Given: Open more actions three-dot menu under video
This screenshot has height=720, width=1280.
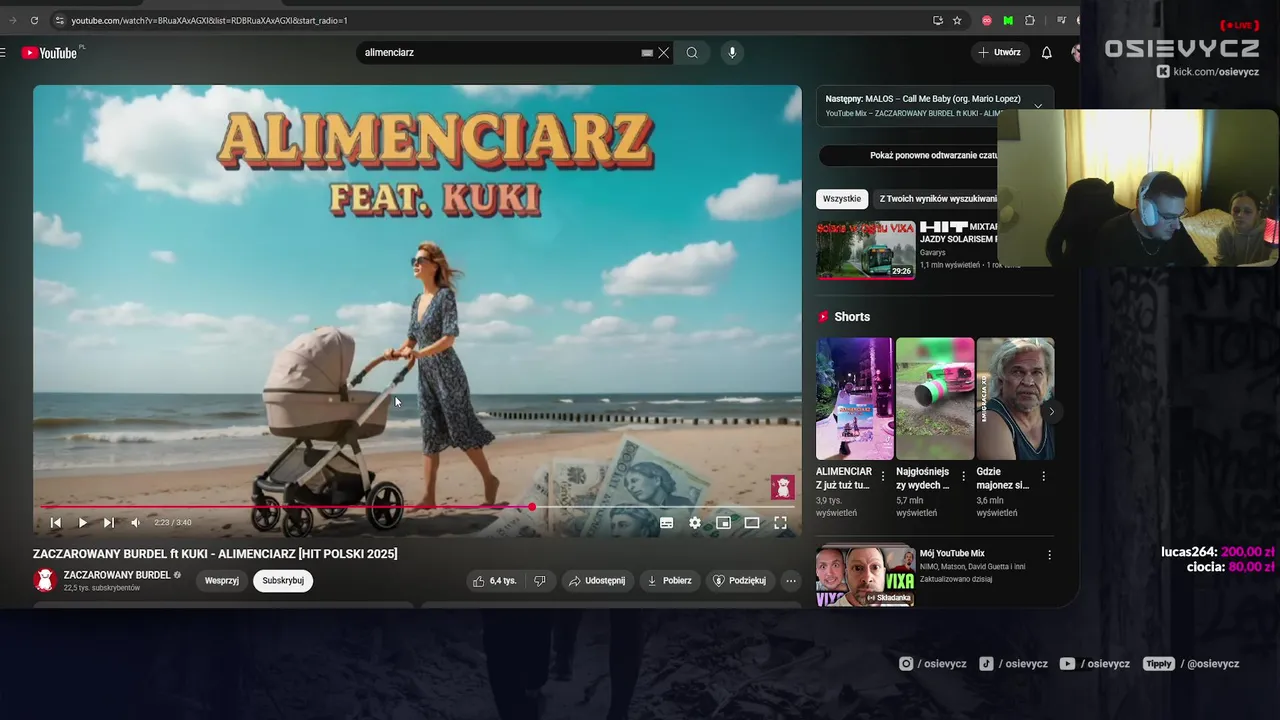Looking at the screenshot, I should pos(791,581).
